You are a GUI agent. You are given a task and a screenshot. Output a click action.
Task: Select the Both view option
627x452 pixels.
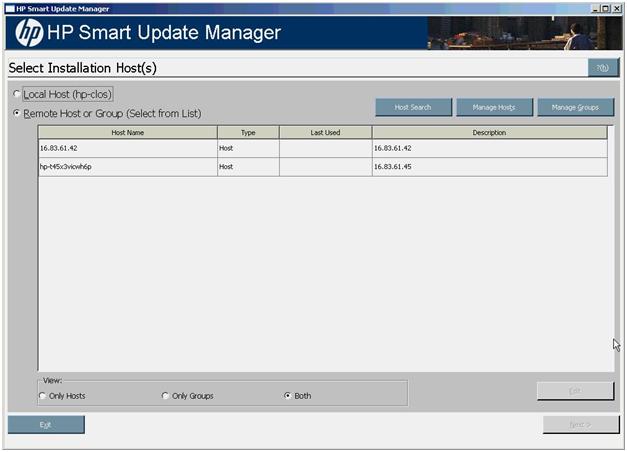click(x=288, y=396)
